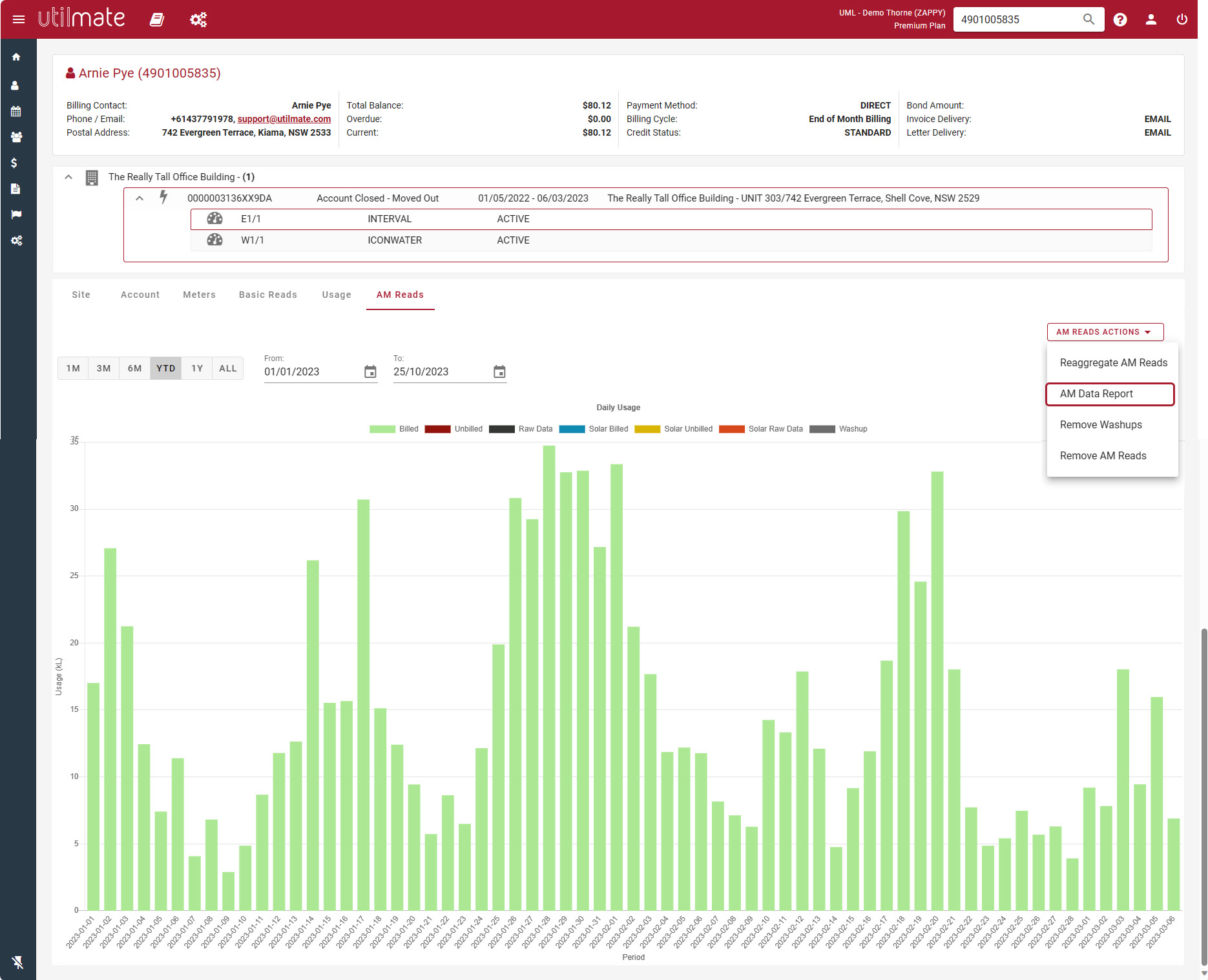Screen dimensions: 1208x980
Task: Choose Reaggregate AM Reads from menu
Action: coord(1112,363)
